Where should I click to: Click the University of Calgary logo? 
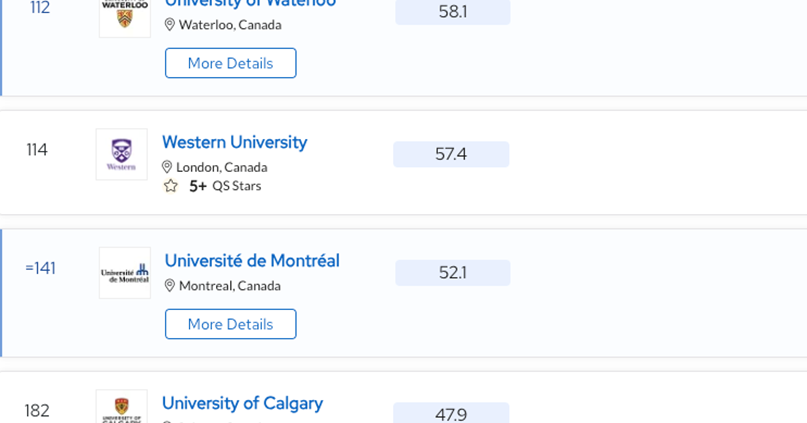click(x=121, y=407)
